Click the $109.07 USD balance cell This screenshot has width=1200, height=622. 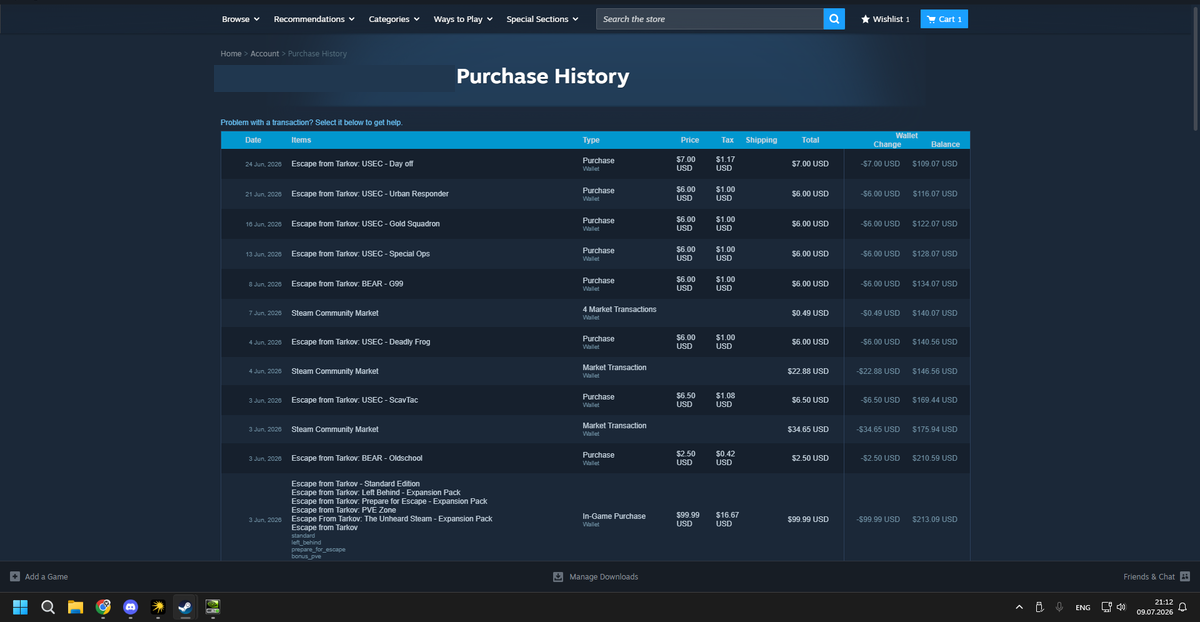coord(934,164)
